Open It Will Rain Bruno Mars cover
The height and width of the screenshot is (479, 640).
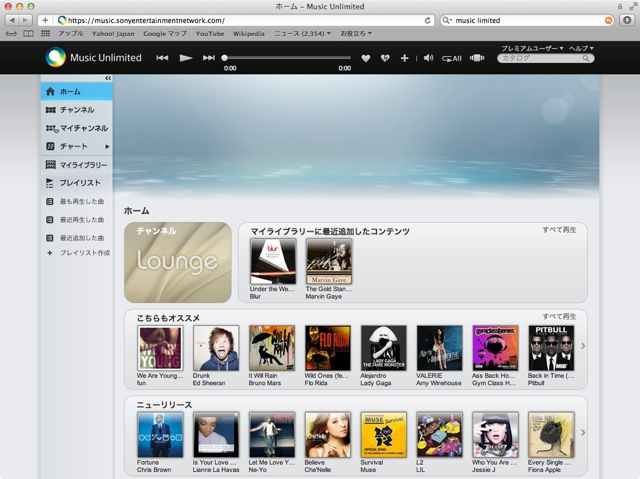coord(272,348)
